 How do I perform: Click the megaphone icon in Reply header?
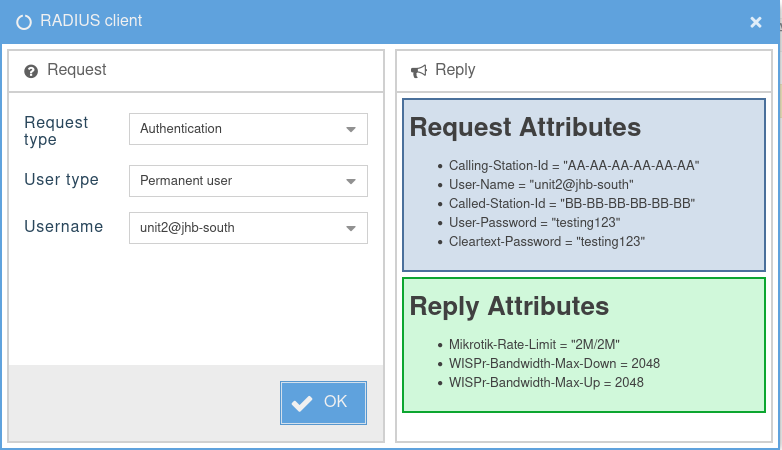419,71
